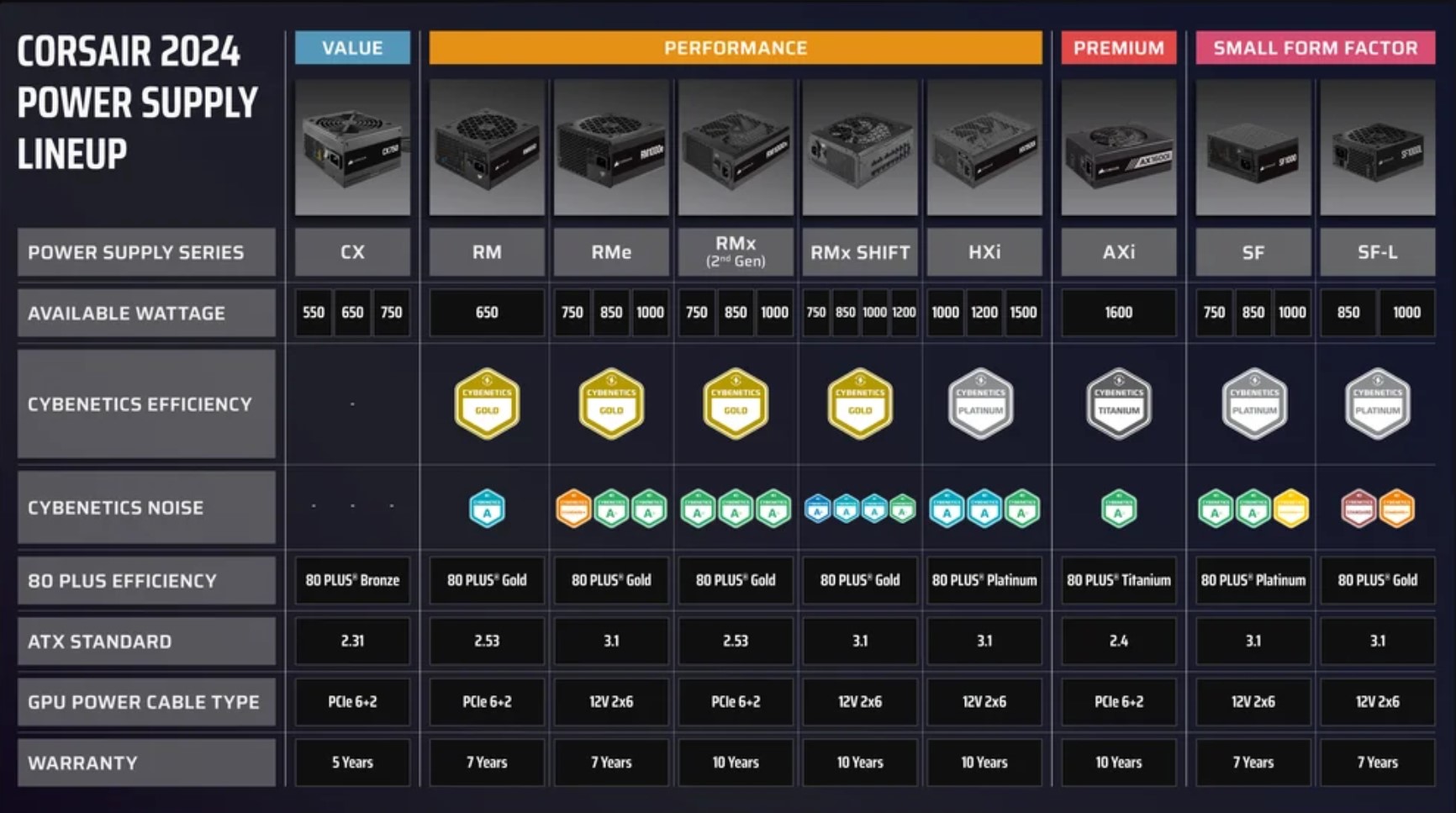Click the SF-L power supply product image

(1378, 147)
